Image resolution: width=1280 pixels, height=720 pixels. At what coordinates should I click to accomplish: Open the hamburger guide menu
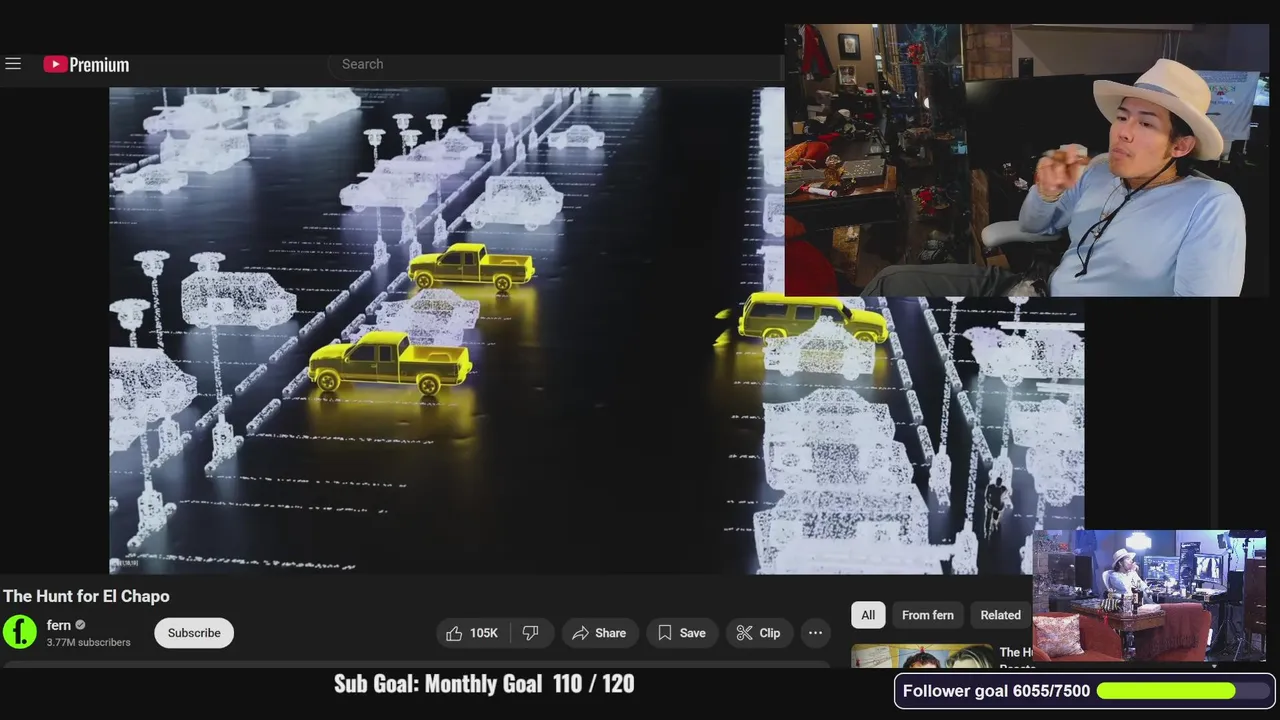(x=13, y=64)
